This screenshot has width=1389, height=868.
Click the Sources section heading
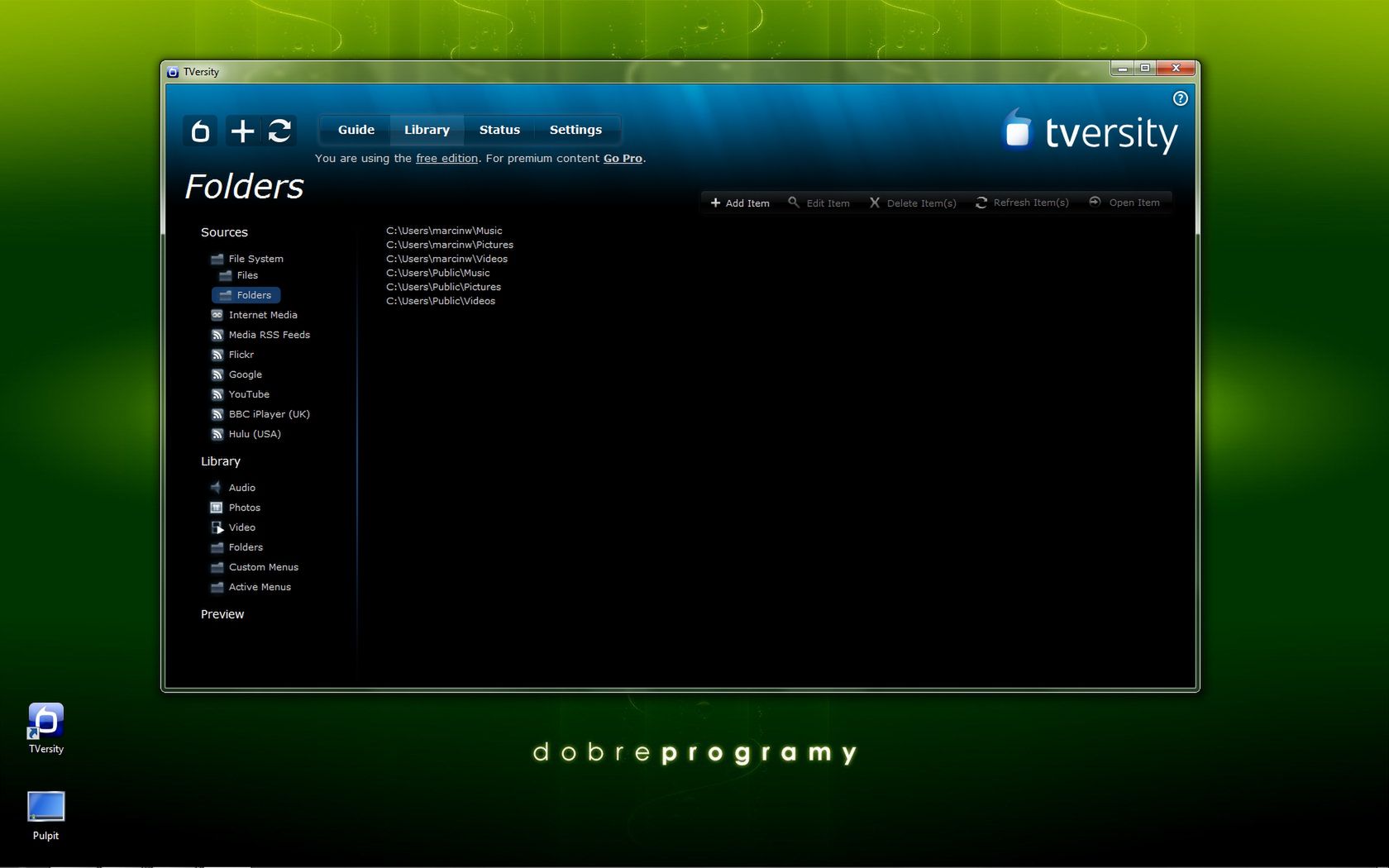pos(224,232)
